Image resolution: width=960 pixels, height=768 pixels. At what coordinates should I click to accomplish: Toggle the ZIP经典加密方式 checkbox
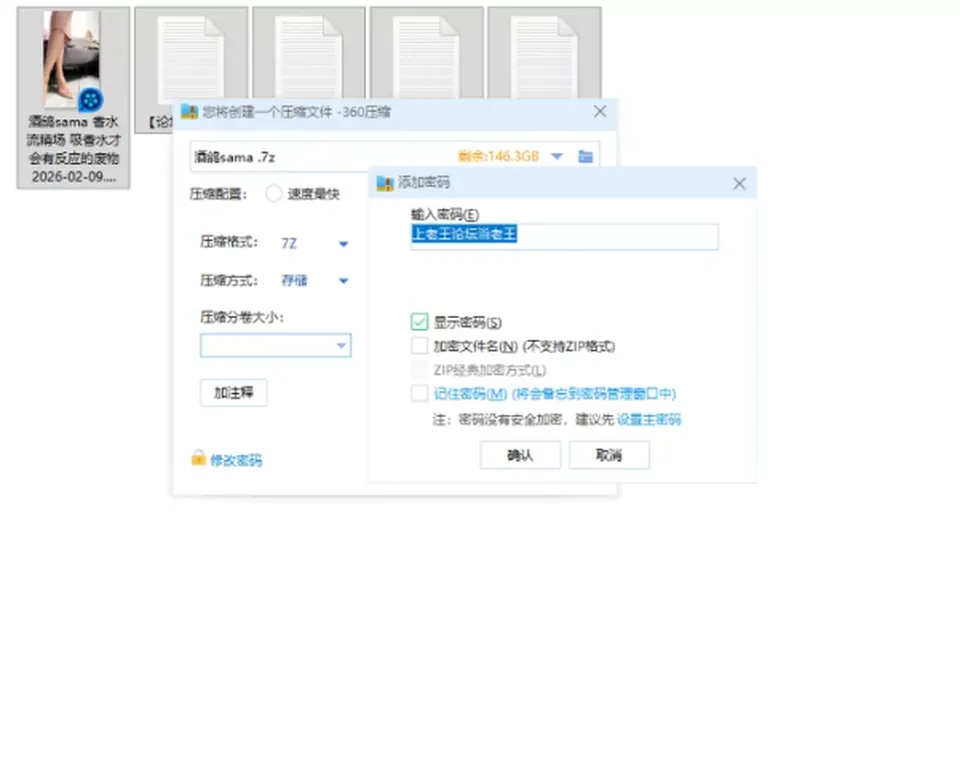coord(419,370)
